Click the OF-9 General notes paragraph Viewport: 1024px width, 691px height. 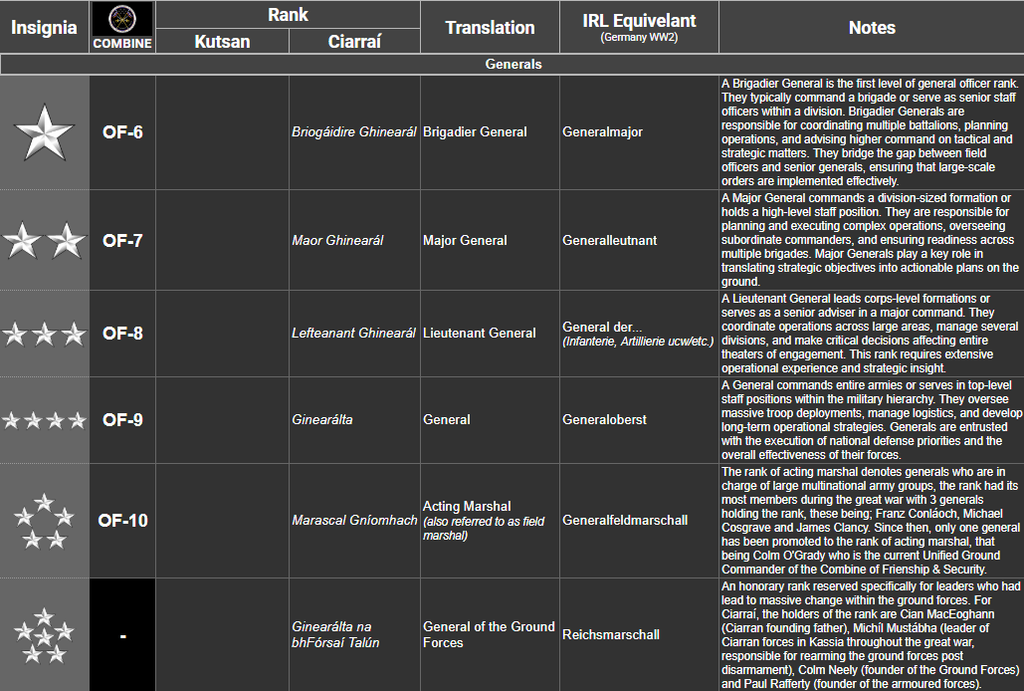tap(871, 420)
